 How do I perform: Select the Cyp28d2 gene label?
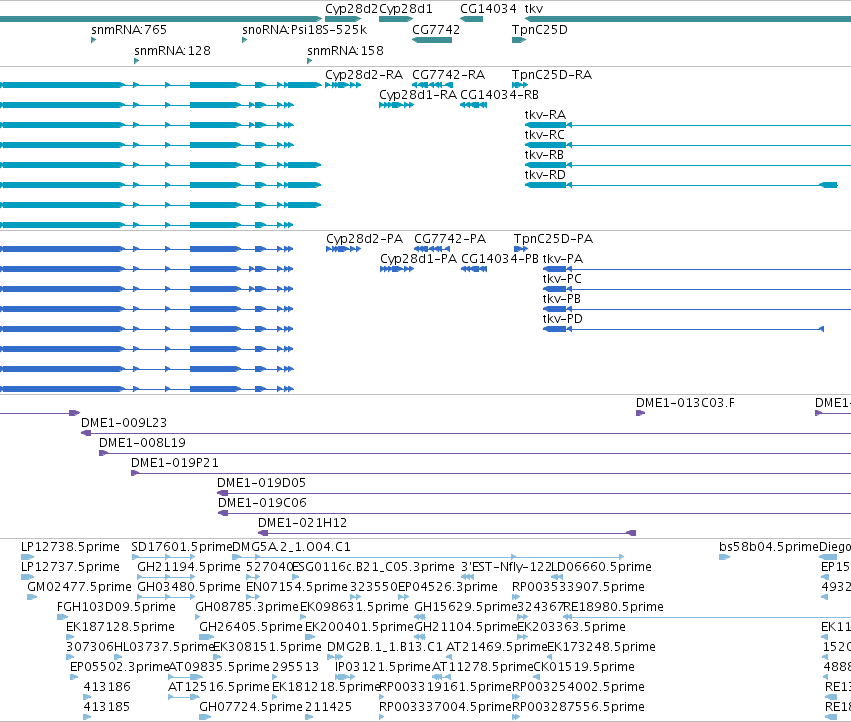351,9
